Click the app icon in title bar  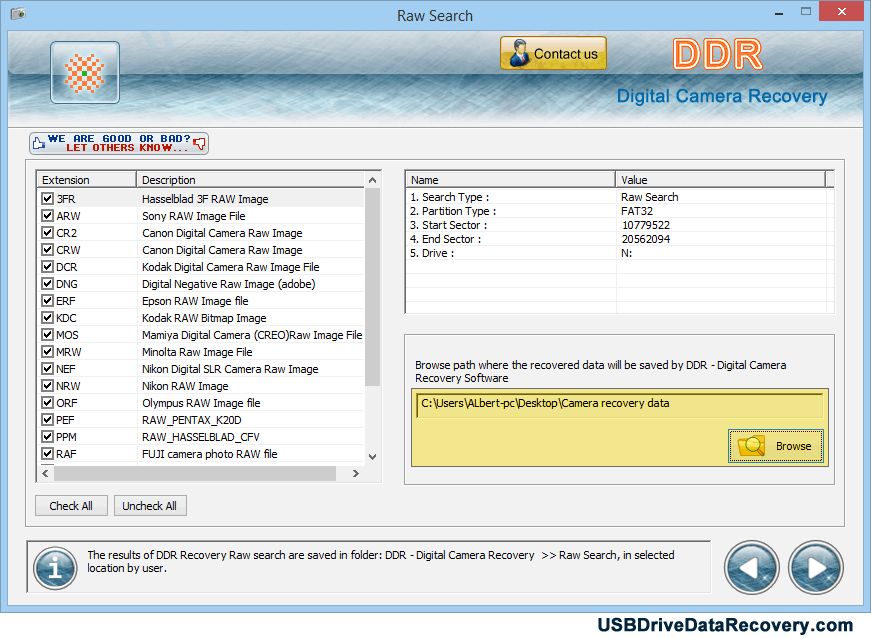(x=18, y=13)
